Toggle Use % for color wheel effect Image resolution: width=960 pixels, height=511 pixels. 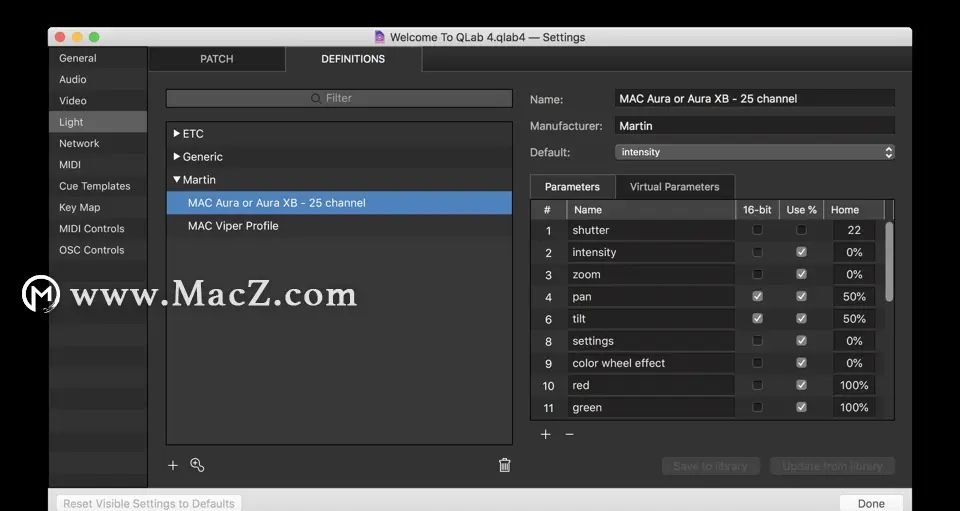[801, 363]
